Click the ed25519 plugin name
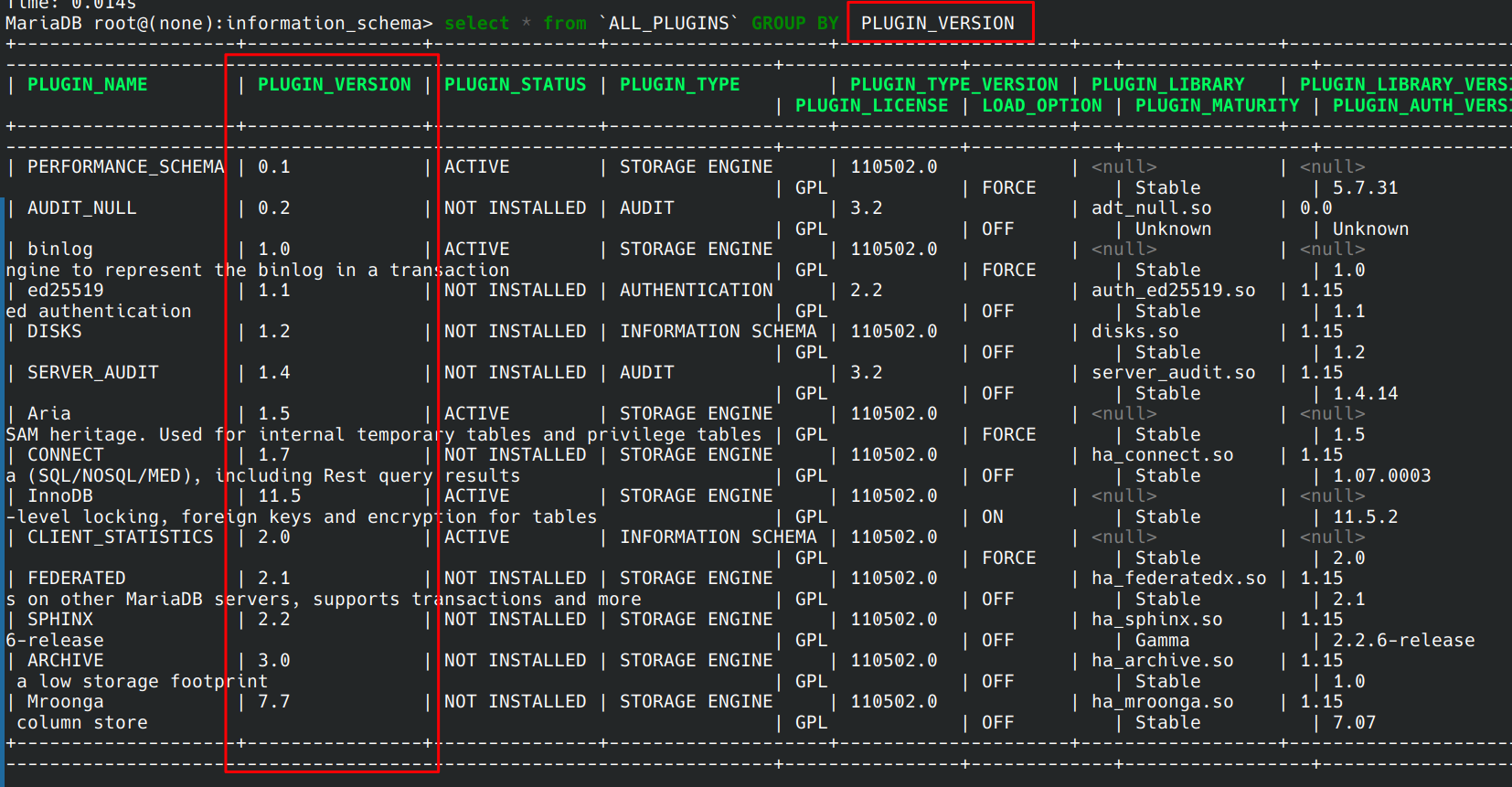Viewport: 1512px width, 787px height. (x=66, y=291)
